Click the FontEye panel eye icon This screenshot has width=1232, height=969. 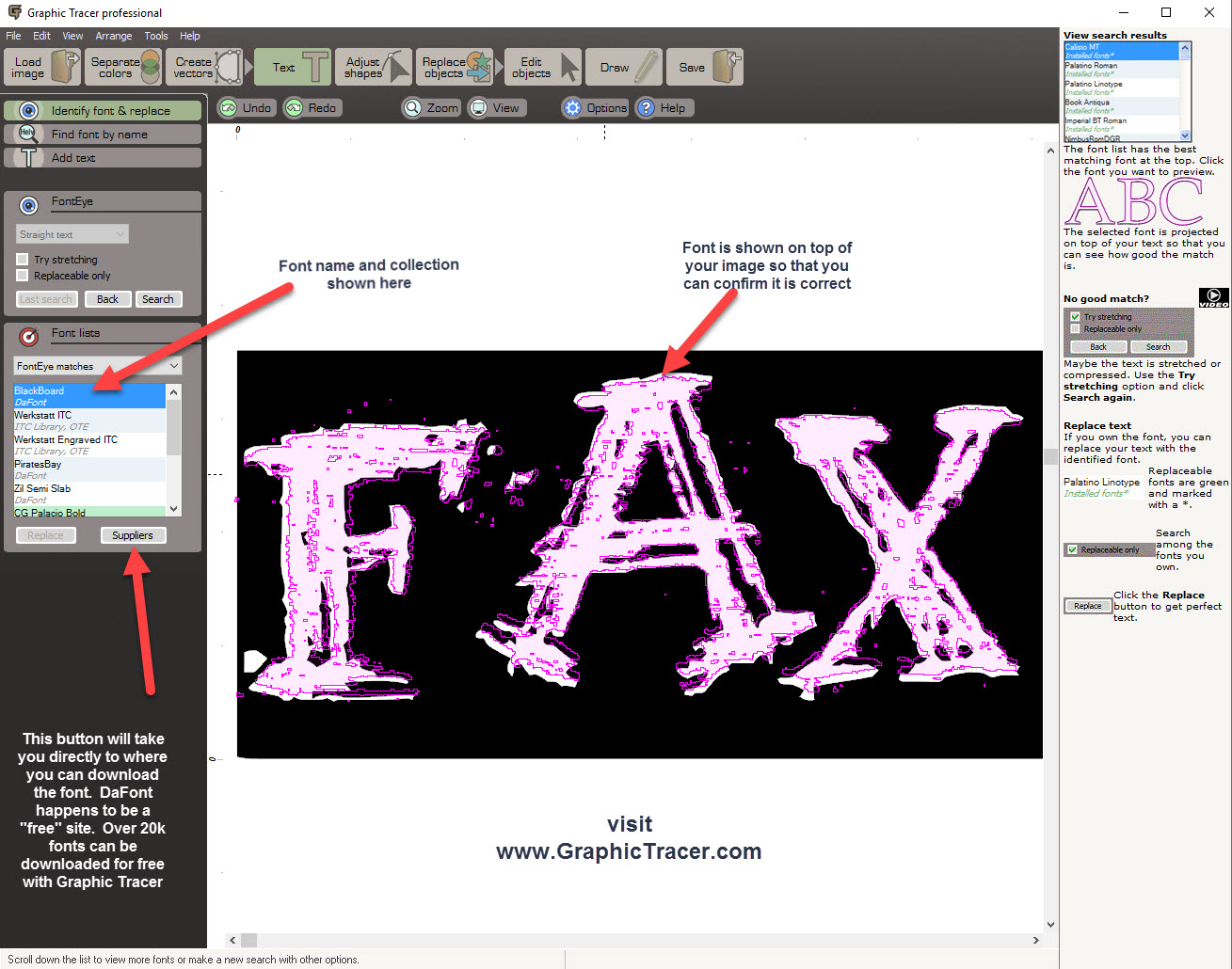tap(29, 204)
